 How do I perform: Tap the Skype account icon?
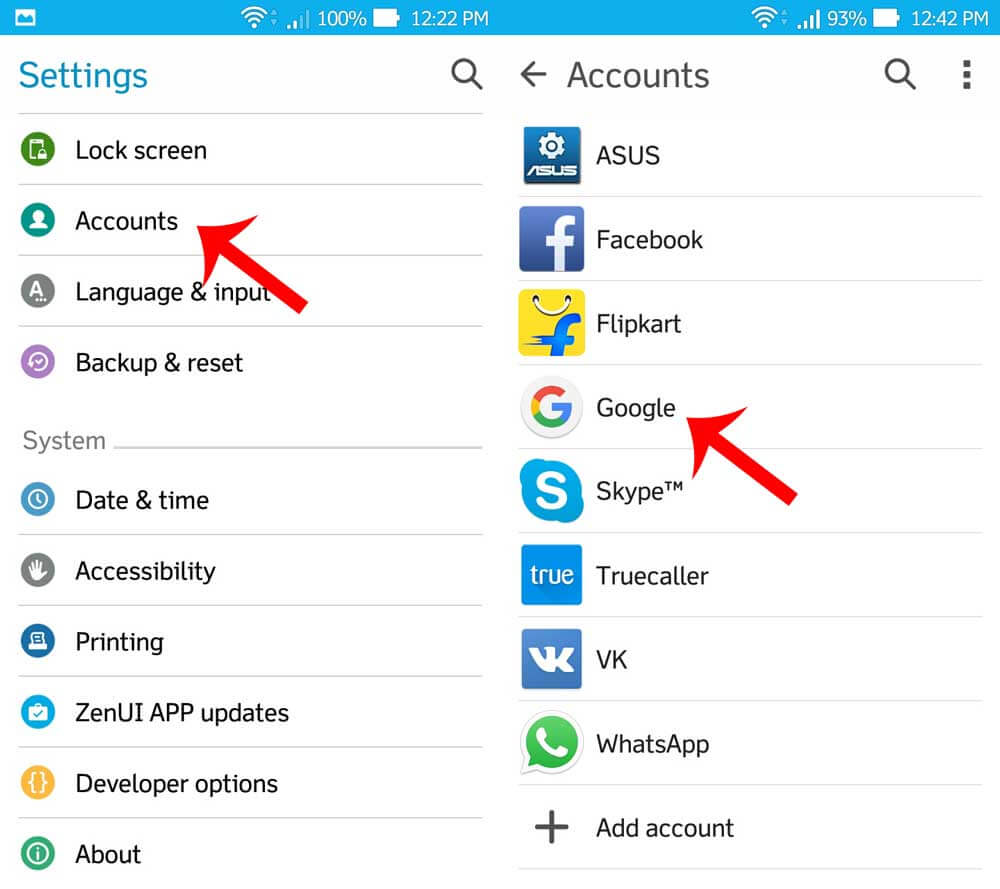[551, 492]
